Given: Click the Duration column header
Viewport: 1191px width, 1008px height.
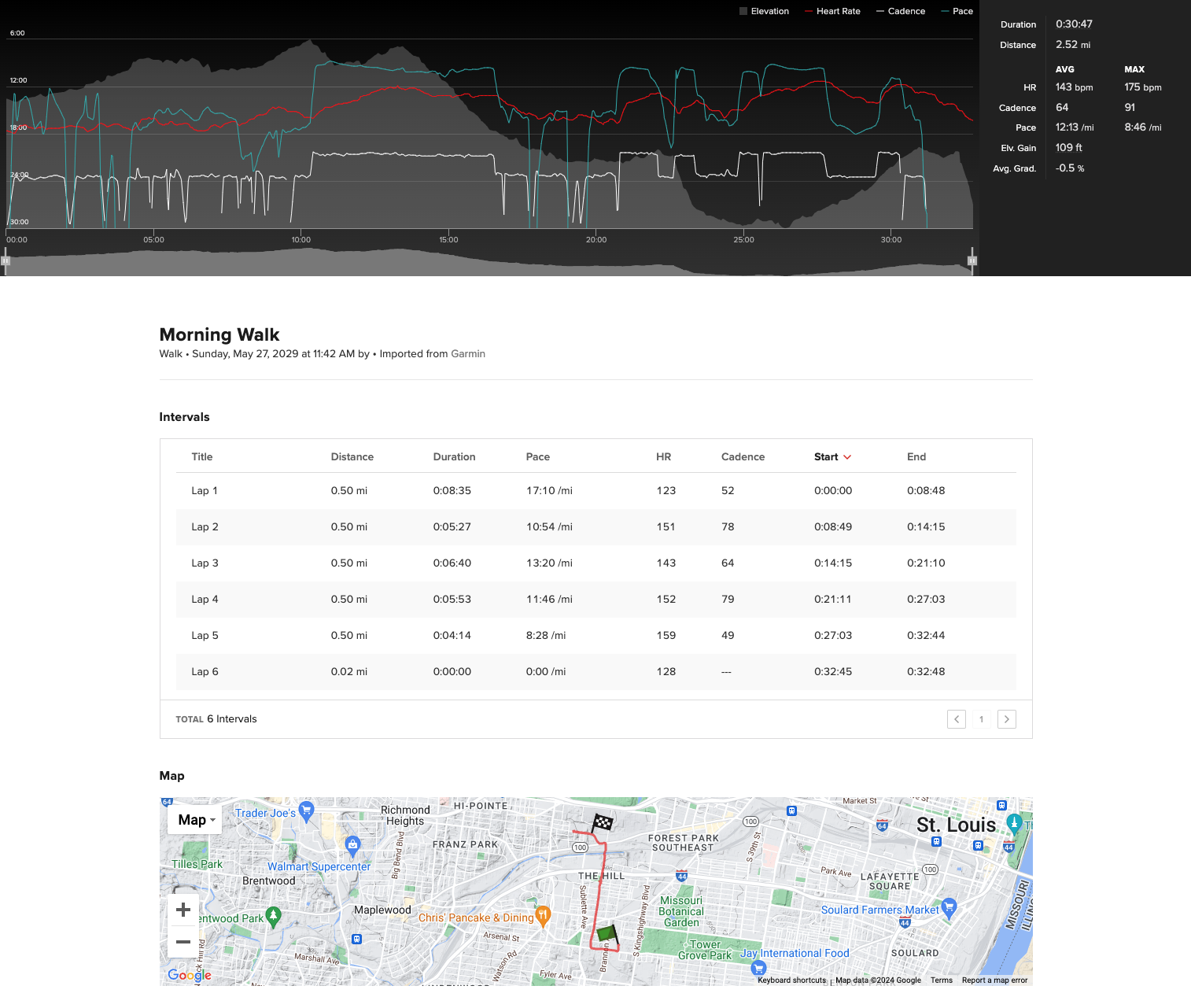Looking at the screenshot, I should (x=454, y=456).
